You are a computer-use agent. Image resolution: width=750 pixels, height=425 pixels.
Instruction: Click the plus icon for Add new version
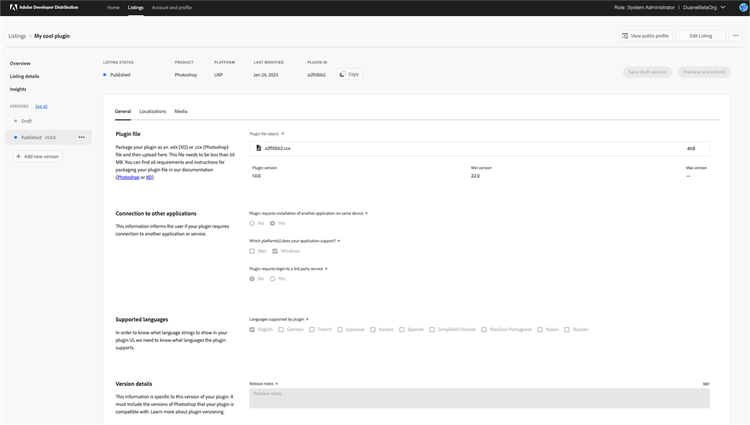click(x=19, y=156)
